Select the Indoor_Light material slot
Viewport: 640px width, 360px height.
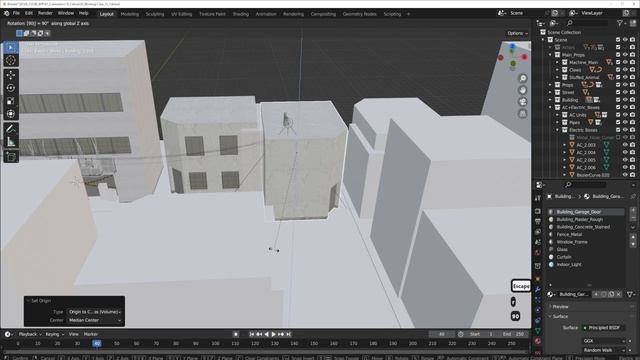click(x=586, y=264)
